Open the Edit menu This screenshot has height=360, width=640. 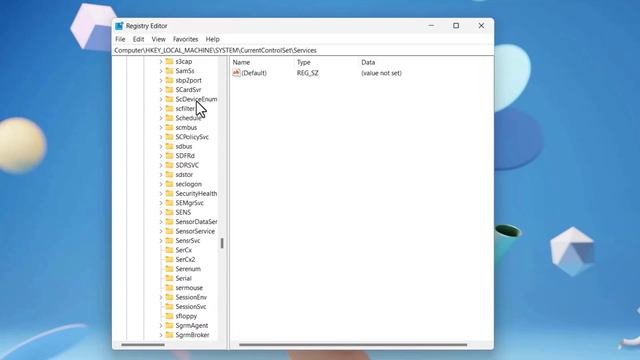(x=138, y=39)
